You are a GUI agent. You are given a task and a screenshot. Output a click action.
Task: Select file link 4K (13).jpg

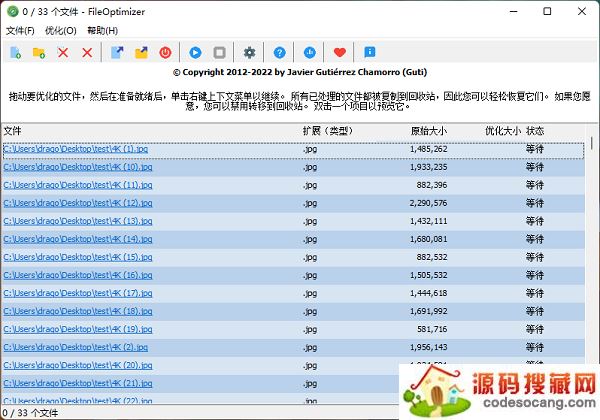point(78,221)
